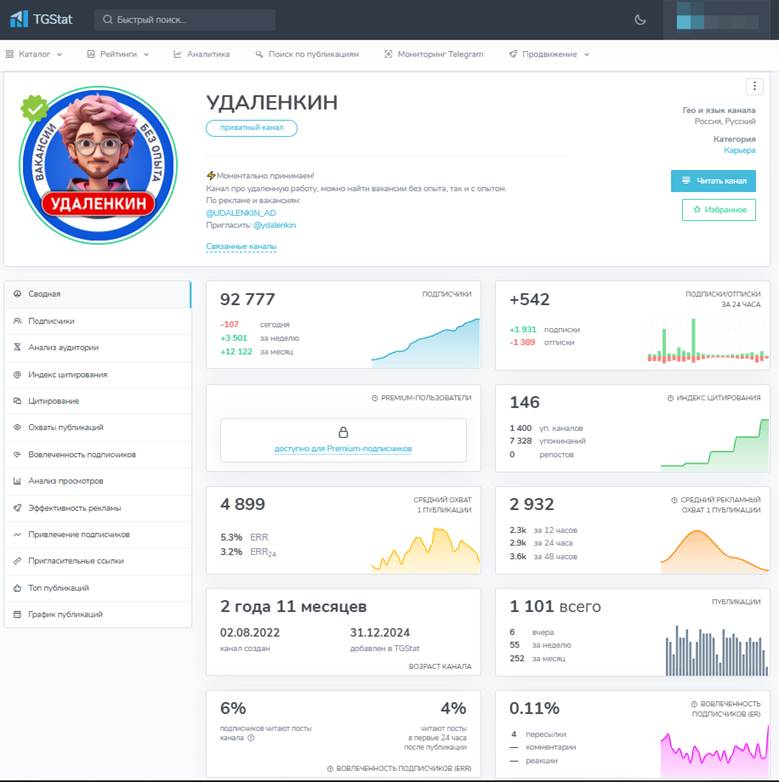Click the subscribers growth chart
Image resolution: width=779 pixels, height=782 pixels.
[x=425, y=343]
